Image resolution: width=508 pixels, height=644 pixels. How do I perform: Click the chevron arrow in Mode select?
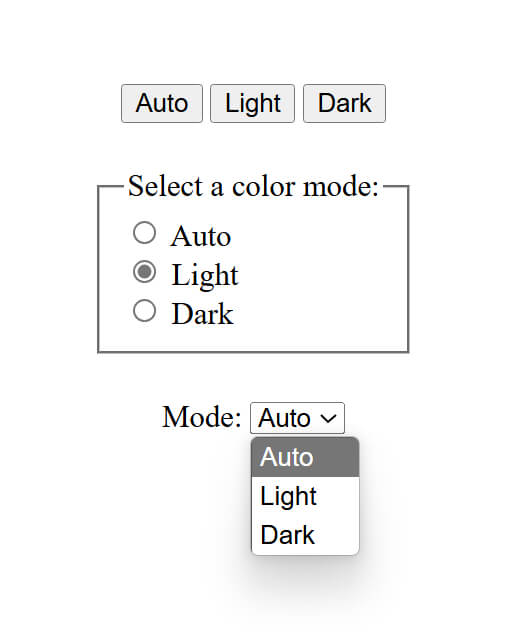coord(329,419)
